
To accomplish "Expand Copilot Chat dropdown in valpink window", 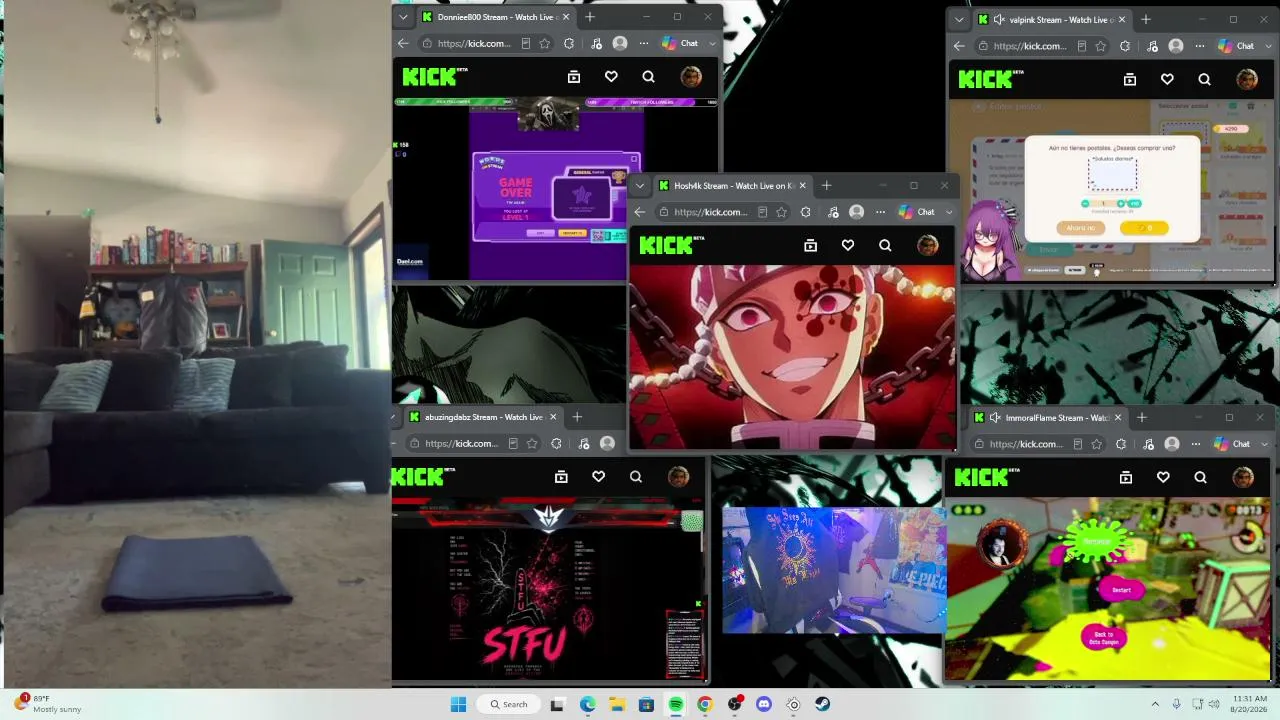I will pos(1268,46).
